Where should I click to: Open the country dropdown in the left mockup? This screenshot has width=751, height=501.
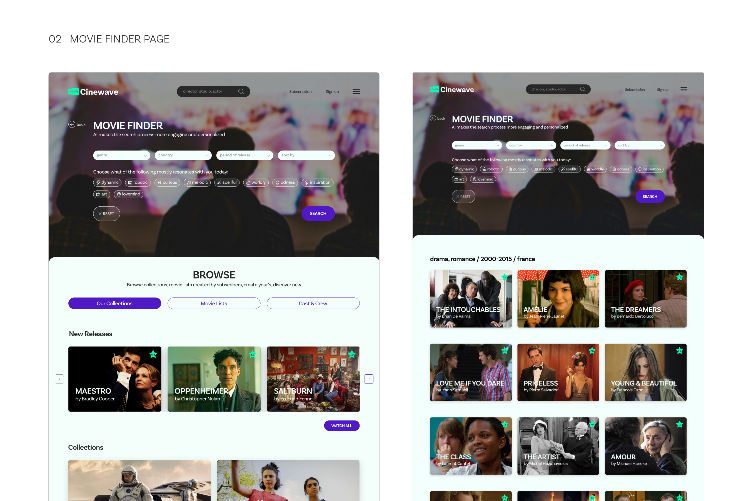click(183, 155)
